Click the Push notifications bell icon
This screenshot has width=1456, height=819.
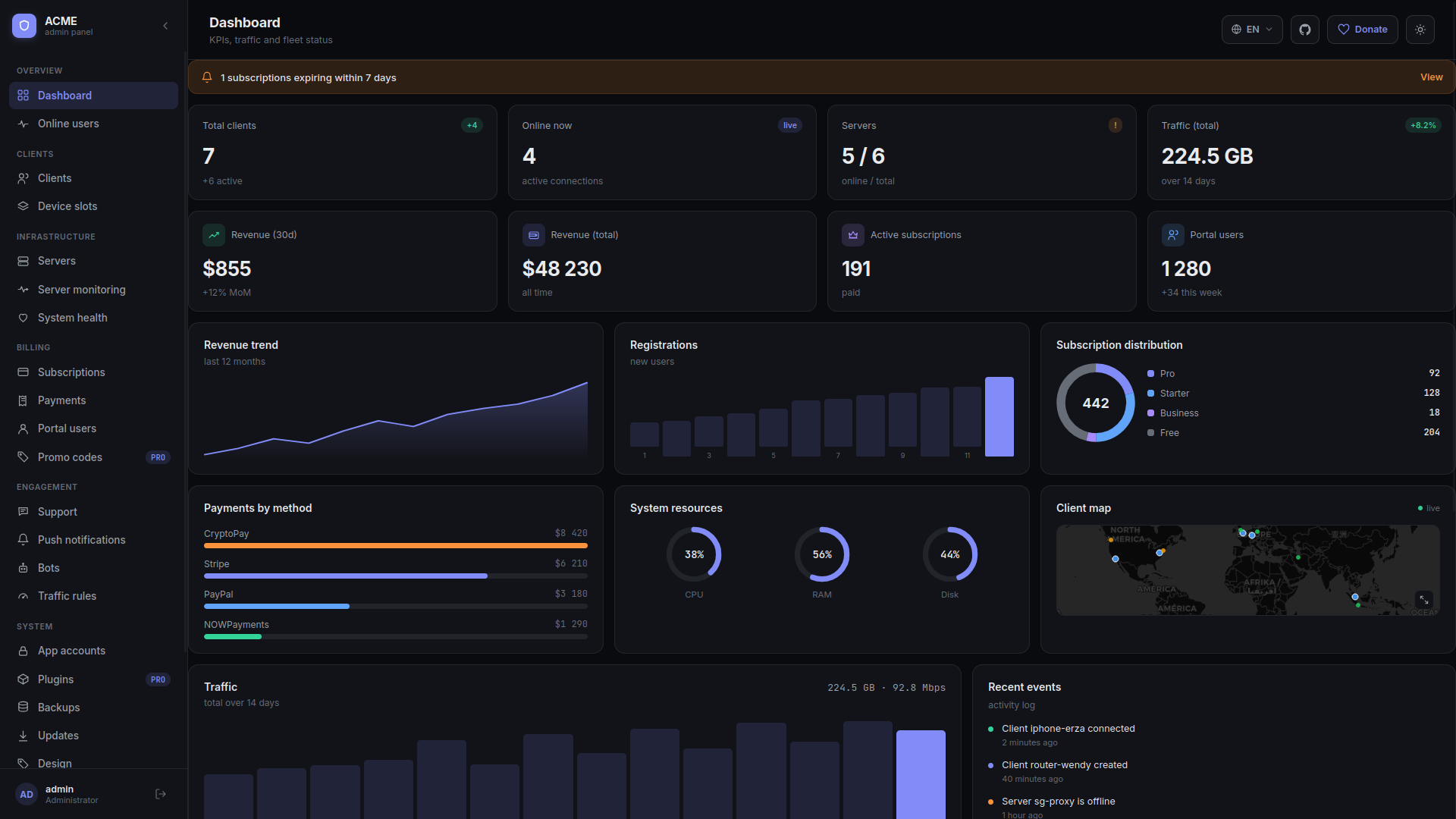coord(23,540)
